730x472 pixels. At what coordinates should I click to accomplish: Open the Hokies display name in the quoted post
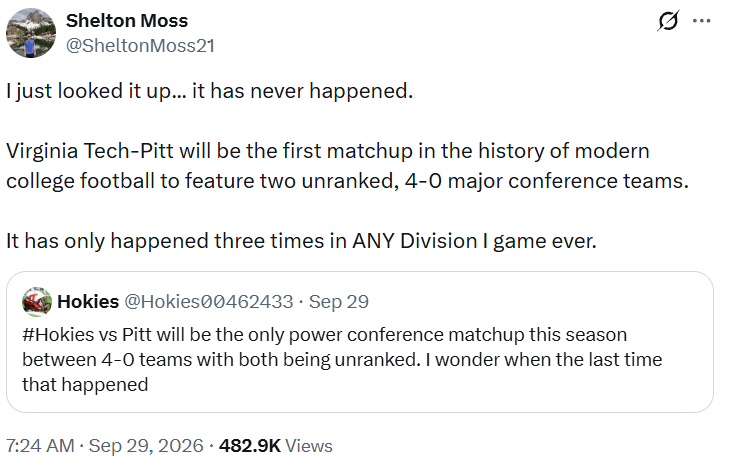pos(88,302)
